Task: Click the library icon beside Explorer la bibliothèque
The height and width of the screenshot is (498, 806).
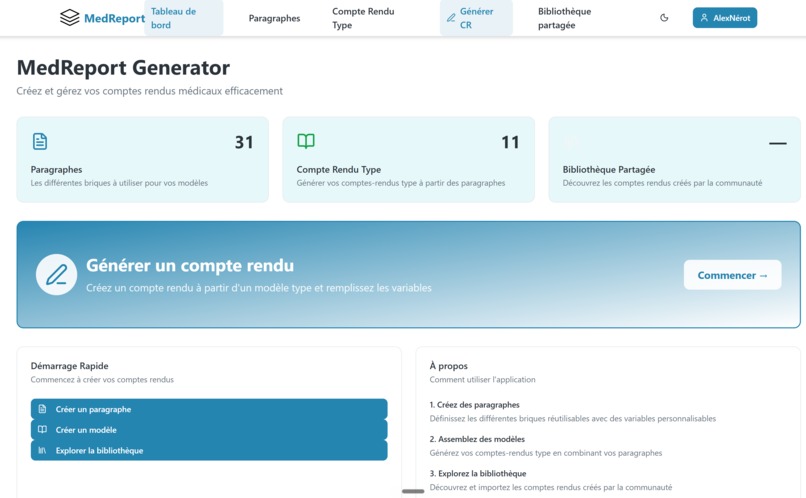Action: point(42,451)
